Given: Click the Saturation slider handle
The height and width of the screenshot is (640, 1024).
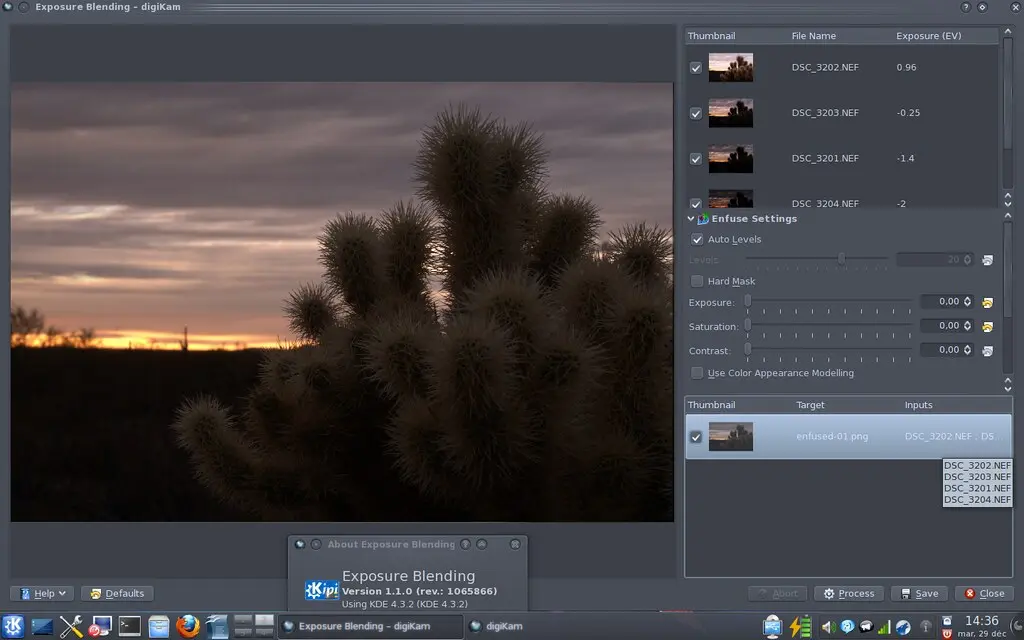Looking at the screenshot, I should coord(748,326).
